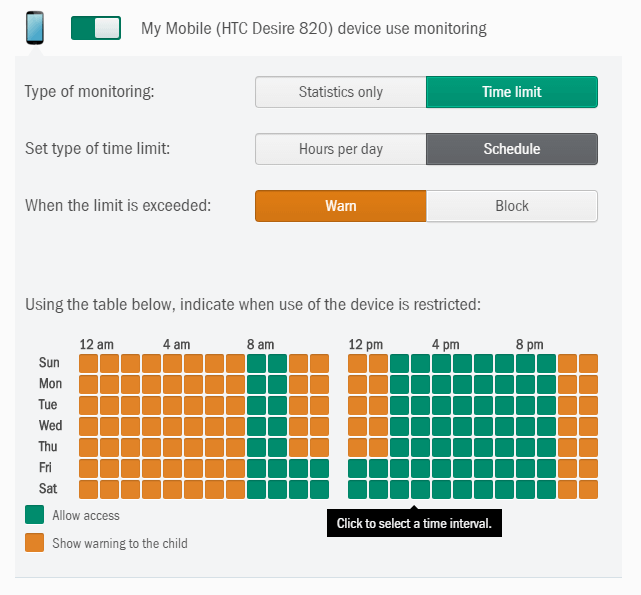This screenshot has height=595, width=641.
Task: Select Sunday 12 am schedule cell
Action: (89, 363)
